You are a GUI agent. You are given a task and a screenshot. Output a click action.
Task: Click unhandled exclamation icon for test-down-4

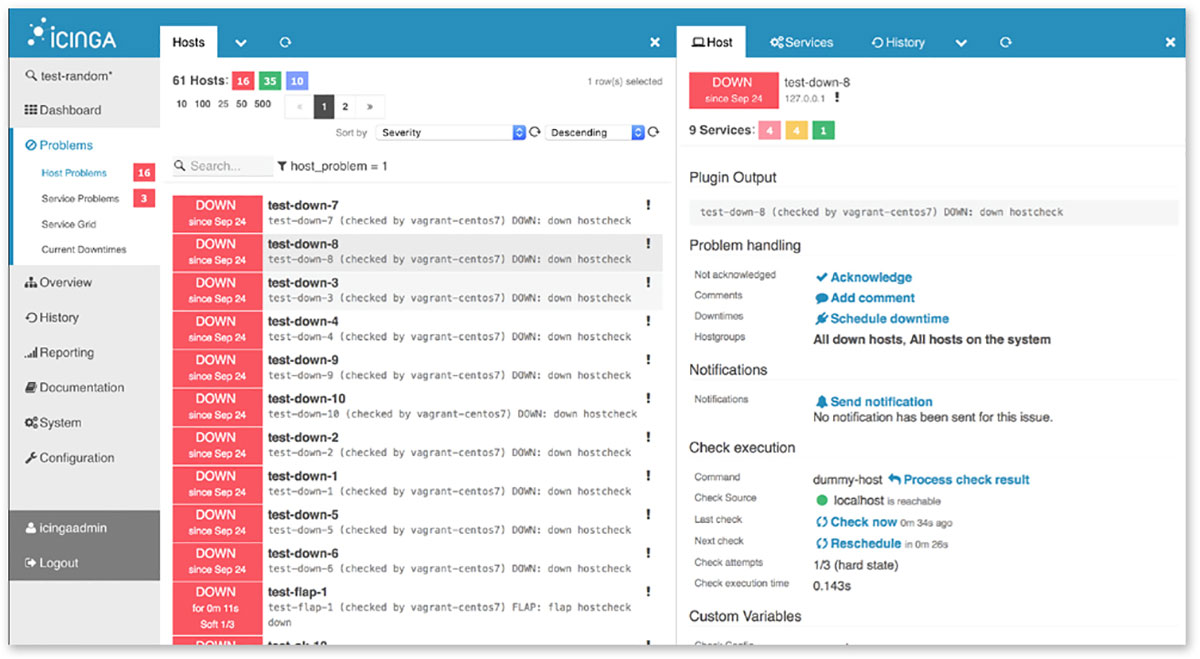click(x=648, y=321)
